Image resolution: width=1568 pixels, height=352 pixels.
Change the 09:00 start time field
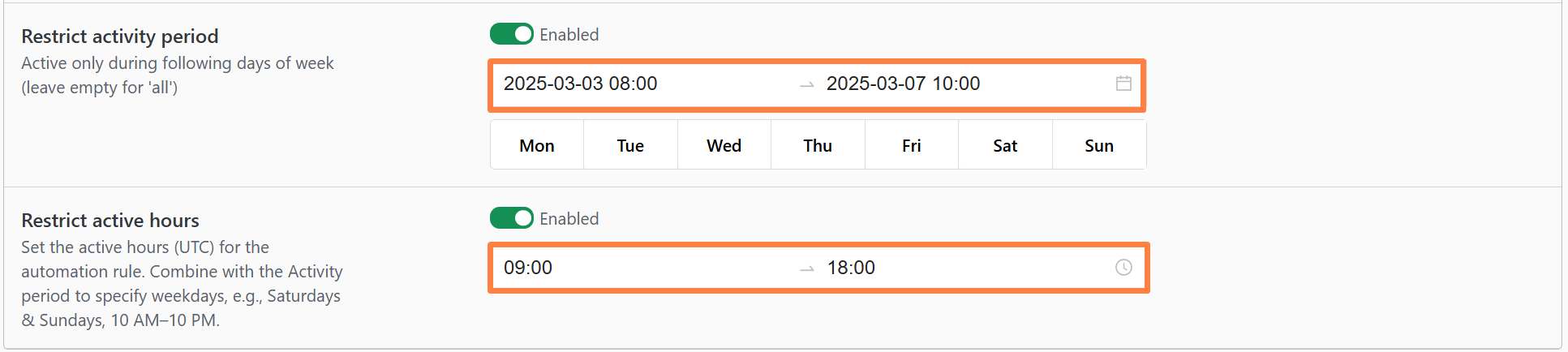coord(528,268)
